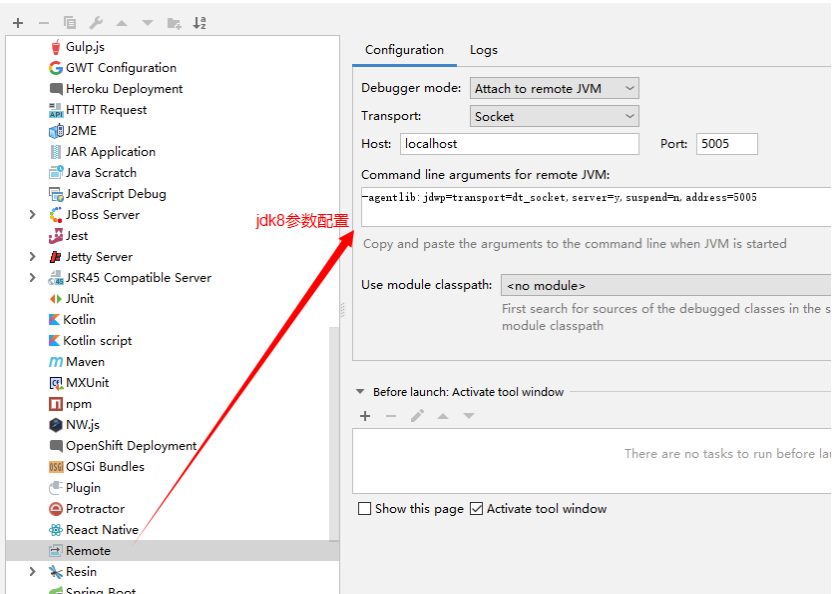Select OpenShift Deployment in the list
This screenshot has height=594, width=832.
(x=131, y=446)
